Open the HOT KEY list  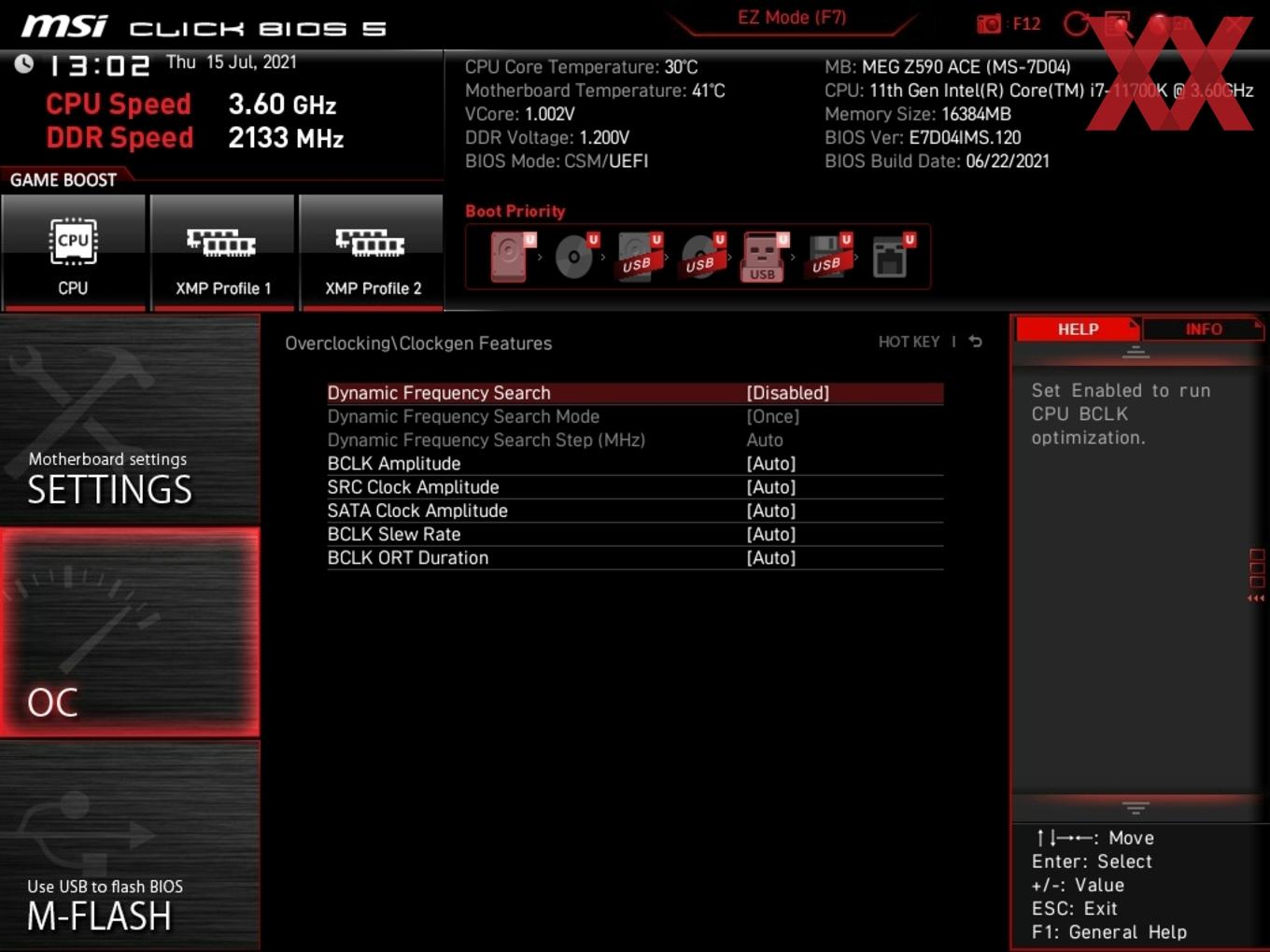[x=909, y=342]
